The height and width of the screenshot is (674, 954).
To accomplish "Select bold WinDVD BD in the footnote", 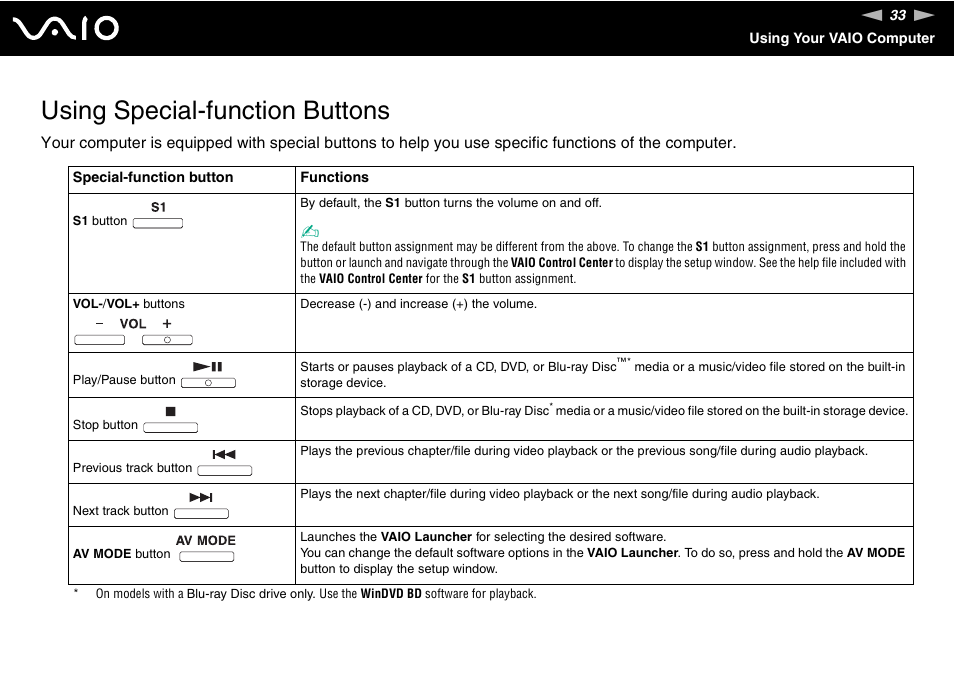I will 391,594.
